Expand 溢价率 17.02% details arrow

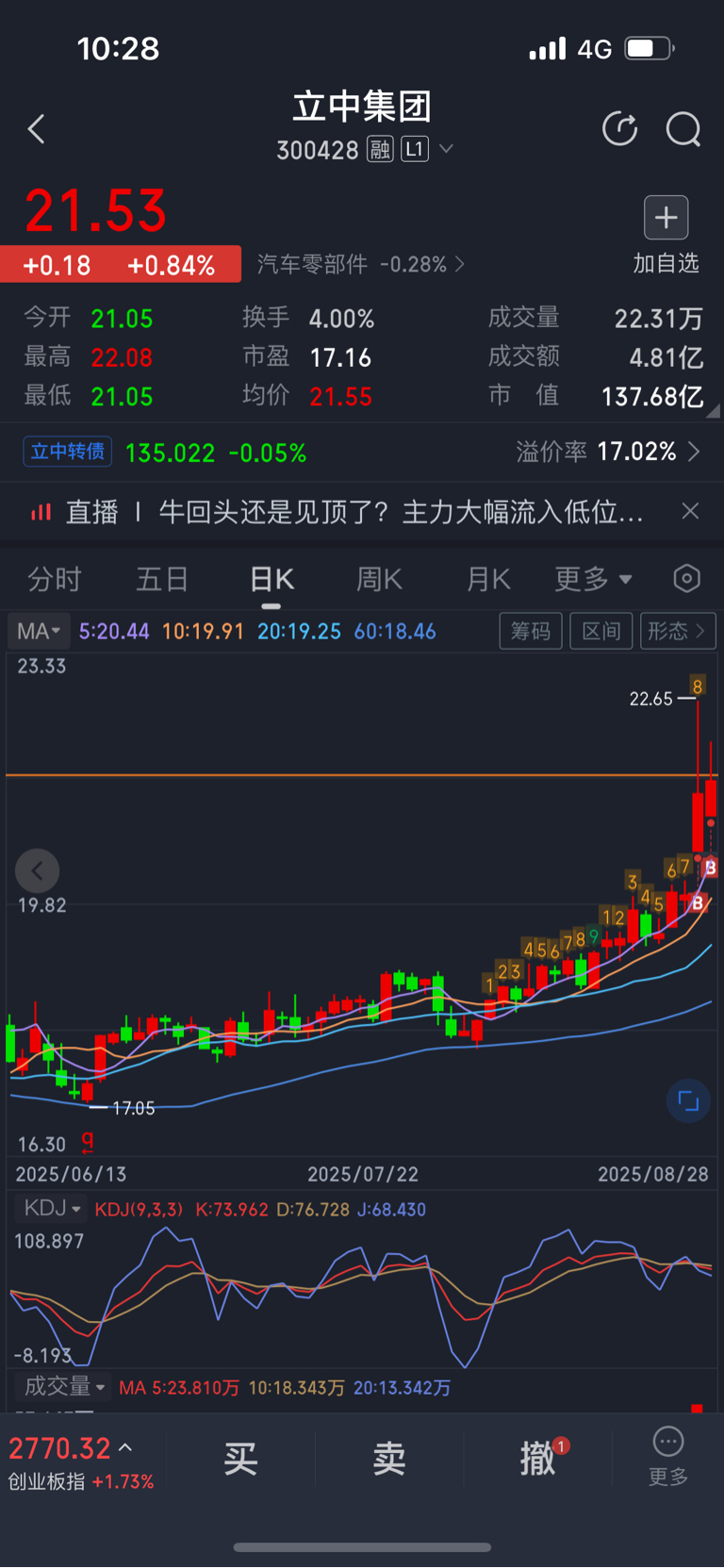click(694, 452)
